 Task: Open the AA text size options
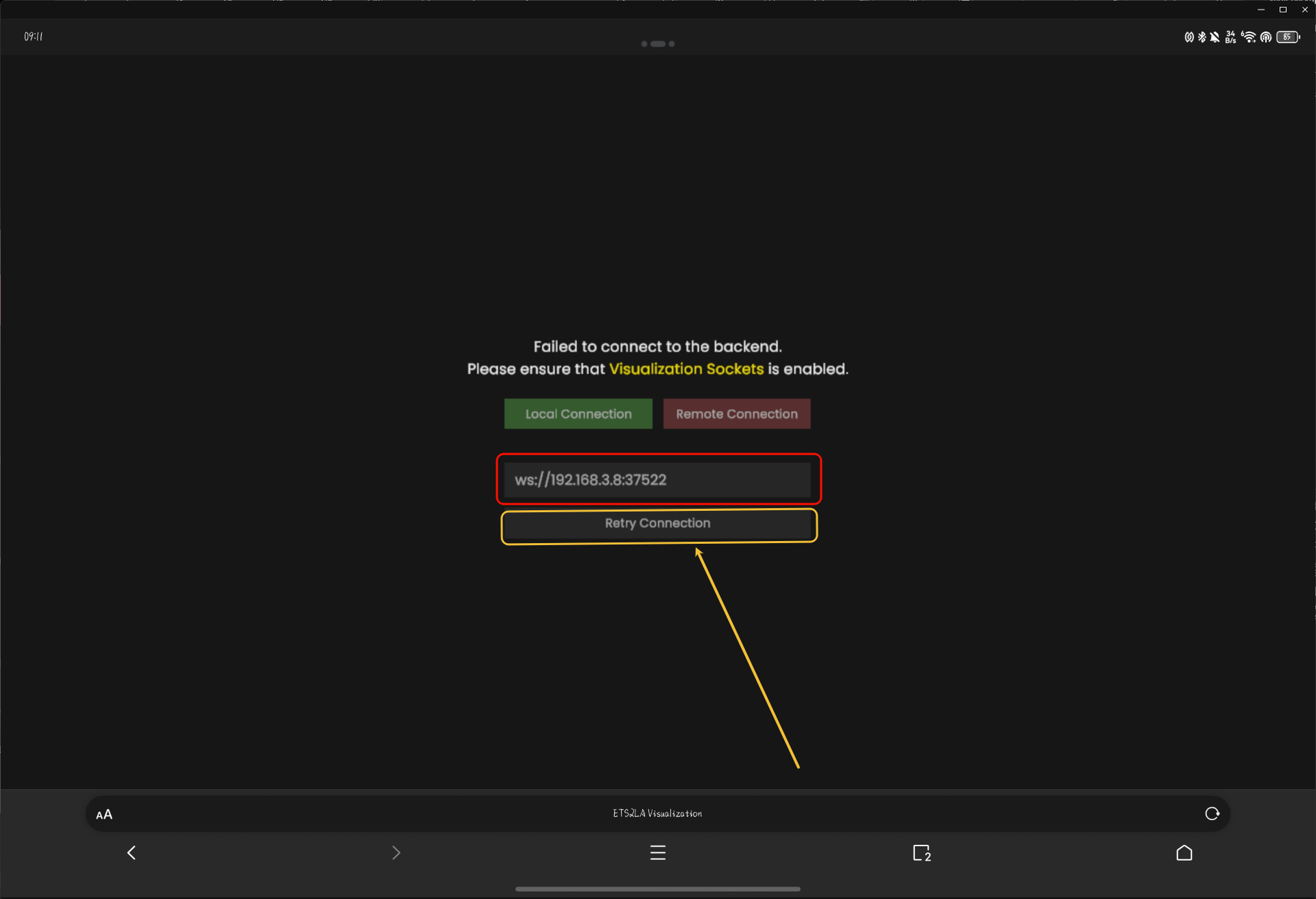point(104,815)
